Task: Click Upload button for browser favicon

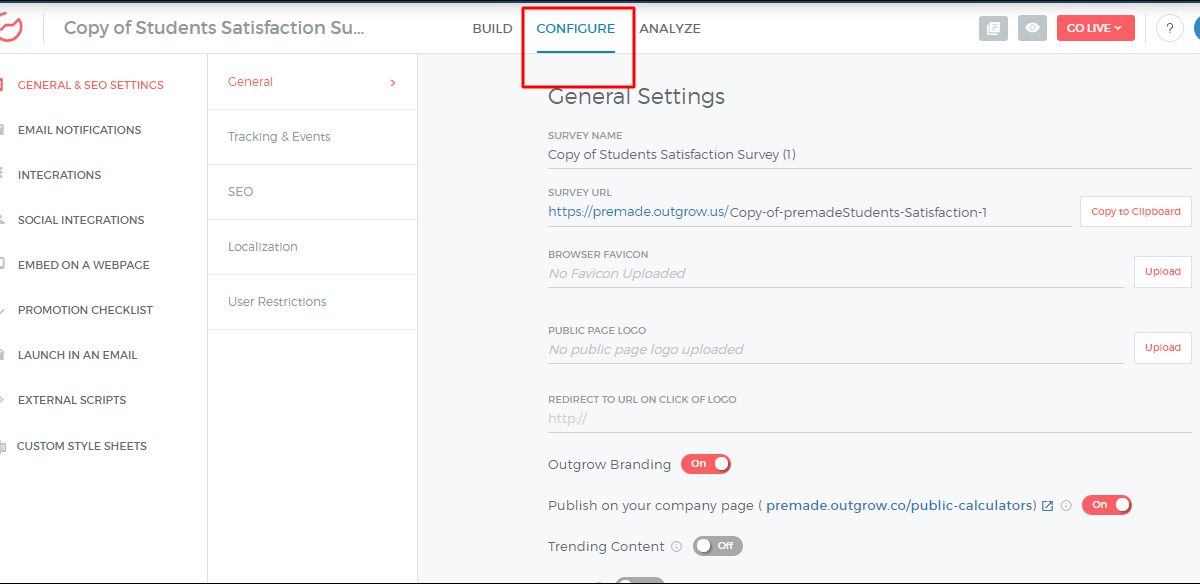Action: pos(1162,272)
